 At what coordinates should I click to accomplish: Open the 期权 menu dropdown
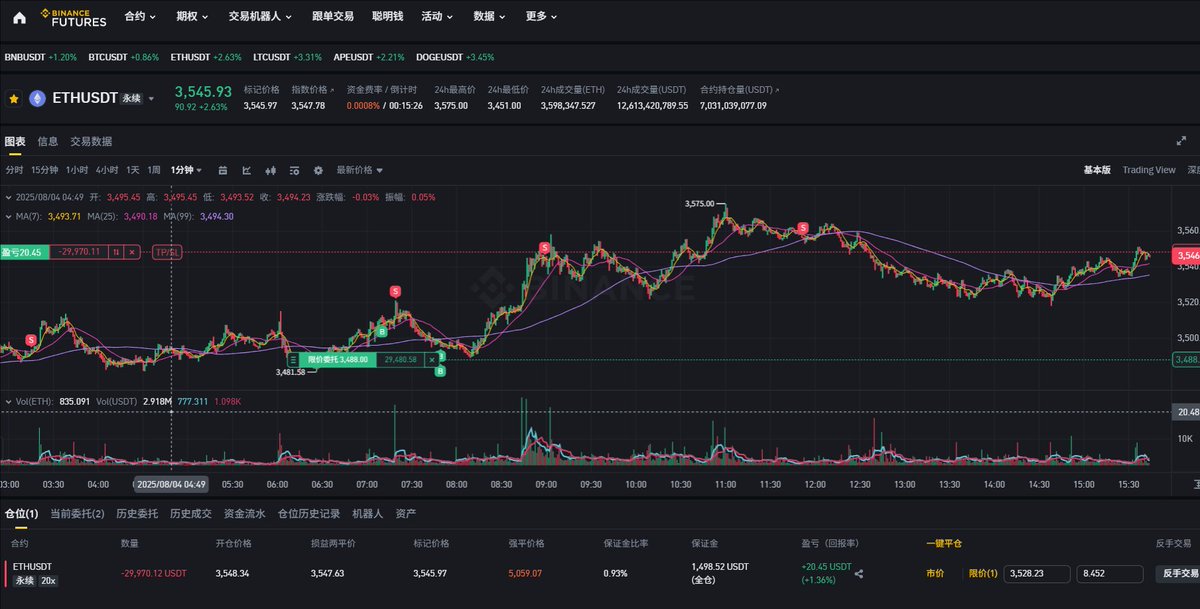click(192, 17)
